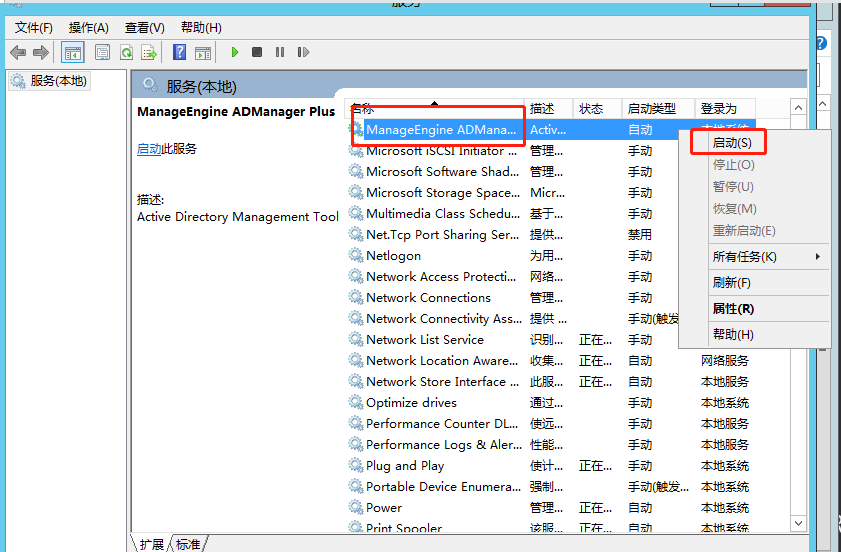Toggle the show/hide console tree icon
Image resolution: width=841 pixels, height=552 pixels.
pos(72,52)
